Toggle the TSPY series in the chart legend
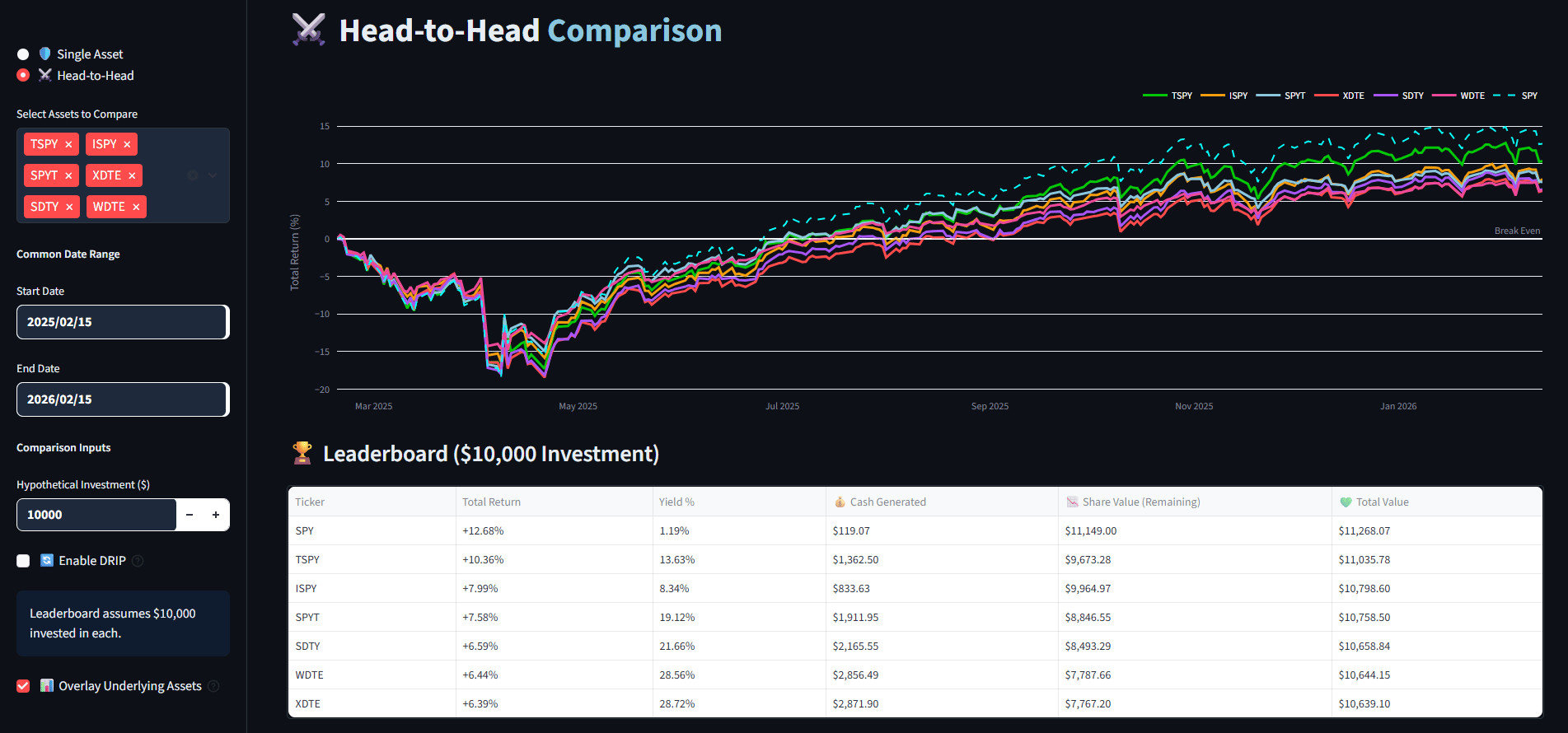Screen dimensions: 1568x733 point(1168,96)
